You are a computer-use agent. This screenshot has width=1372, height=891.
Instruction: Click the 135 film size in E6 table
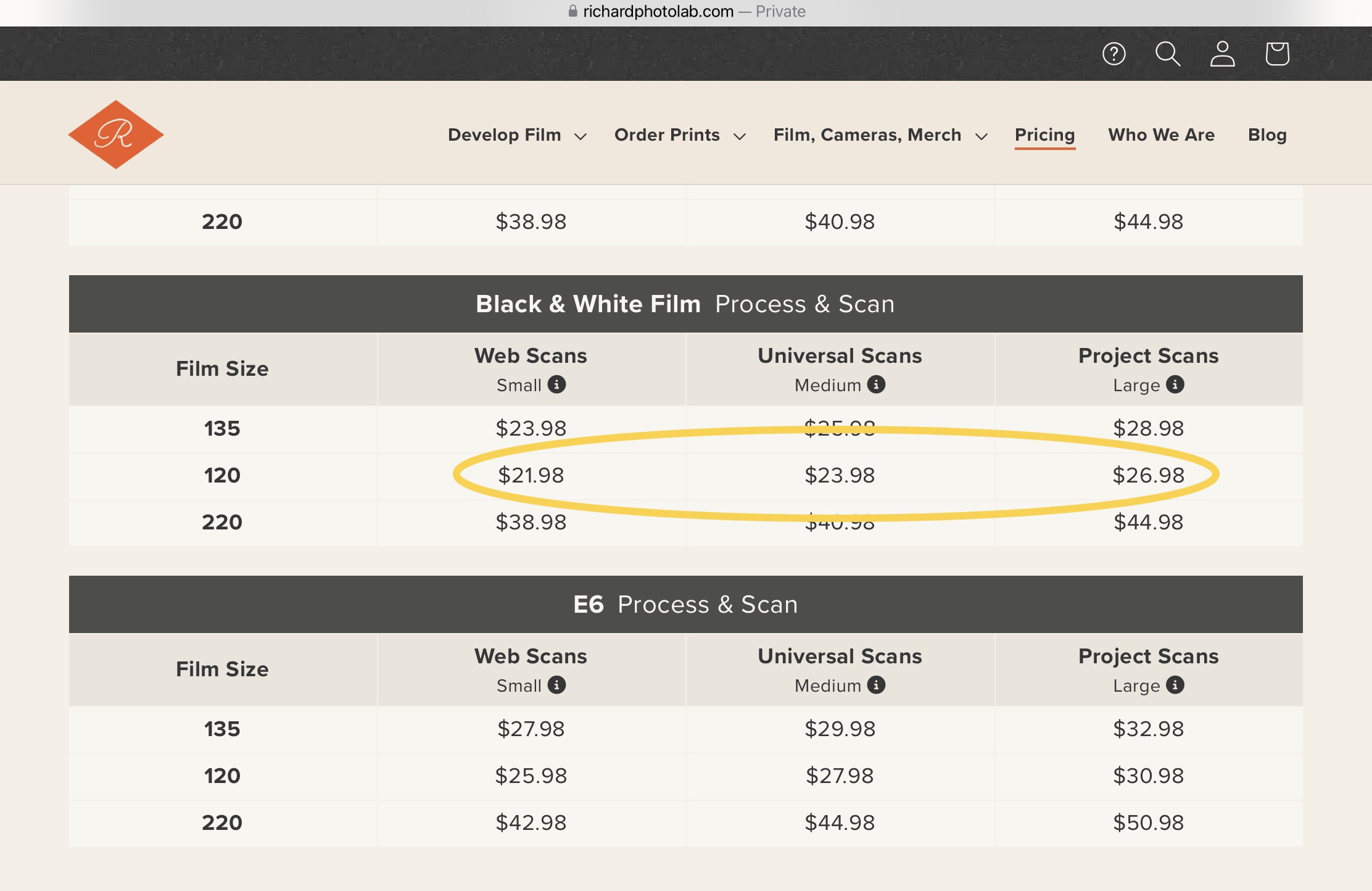coord(222,729)
